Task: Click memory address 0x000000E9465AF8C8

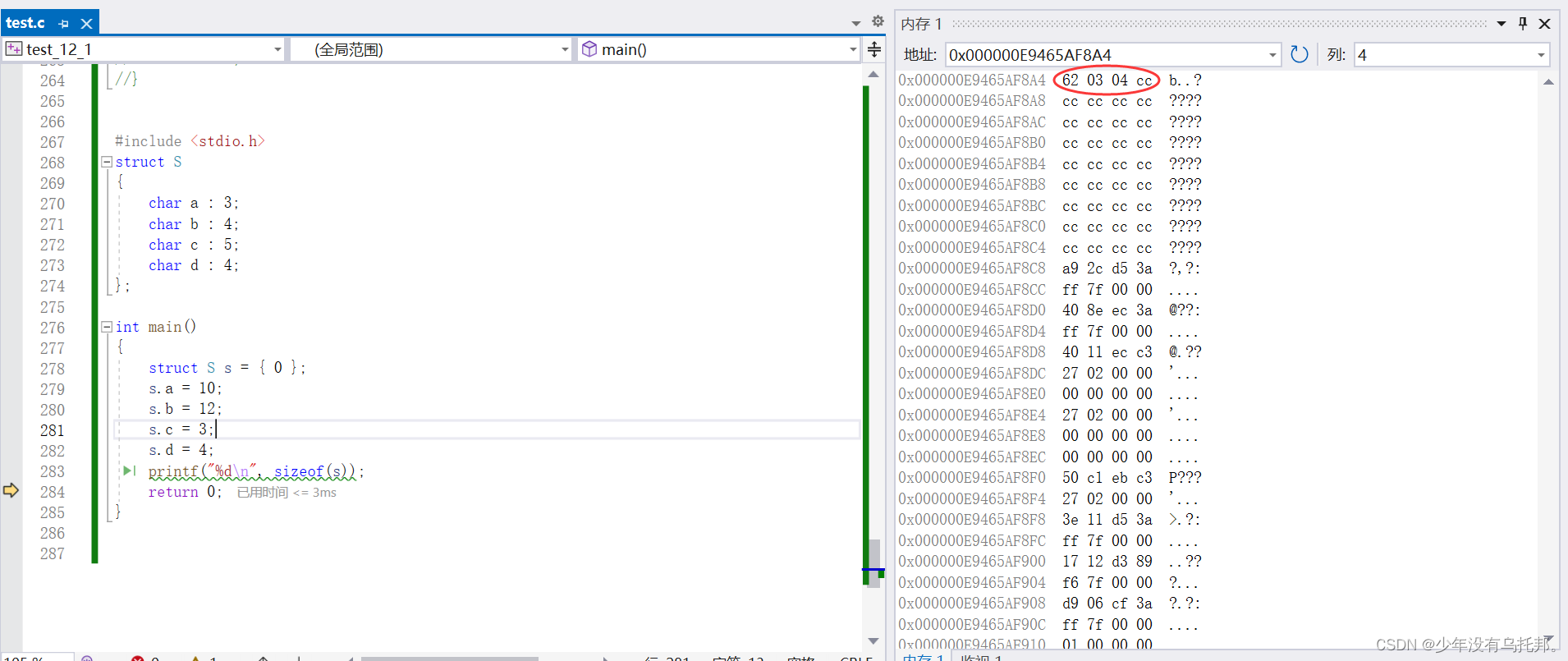Action: pyautogui.click(x=972, y=269)
